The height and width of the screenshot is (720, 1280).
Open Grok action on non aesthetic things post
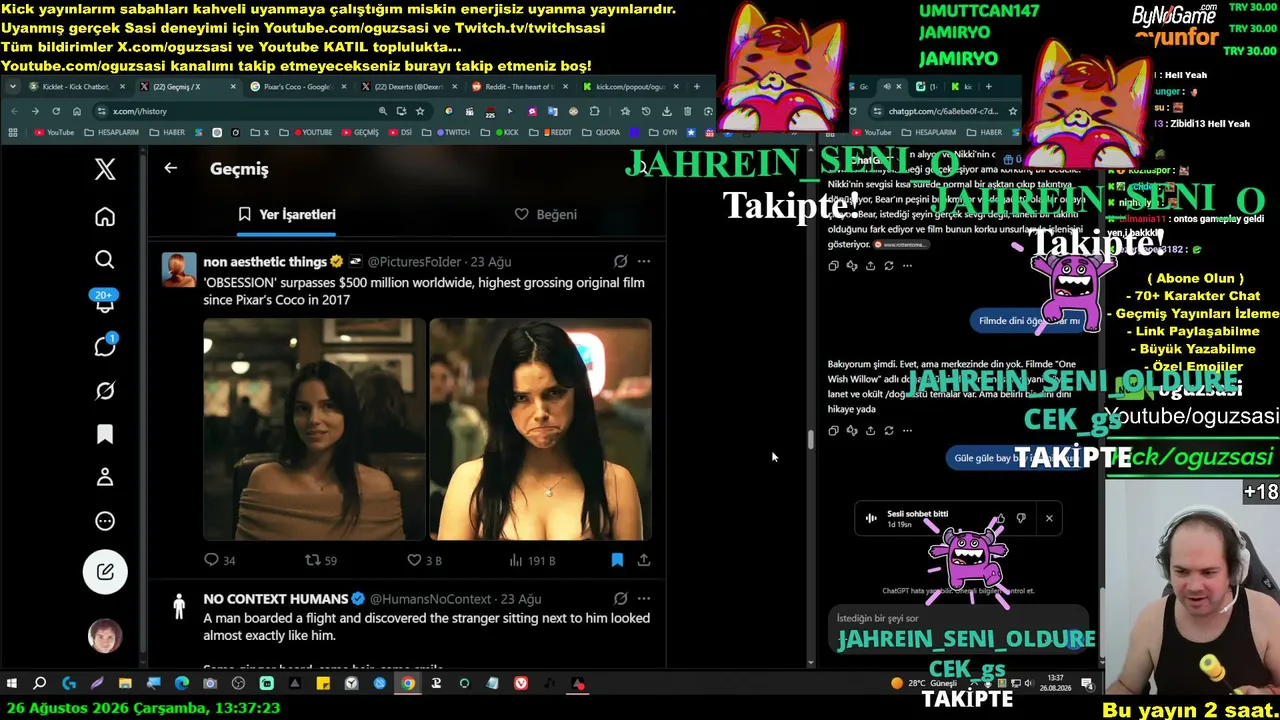point(620,261)
